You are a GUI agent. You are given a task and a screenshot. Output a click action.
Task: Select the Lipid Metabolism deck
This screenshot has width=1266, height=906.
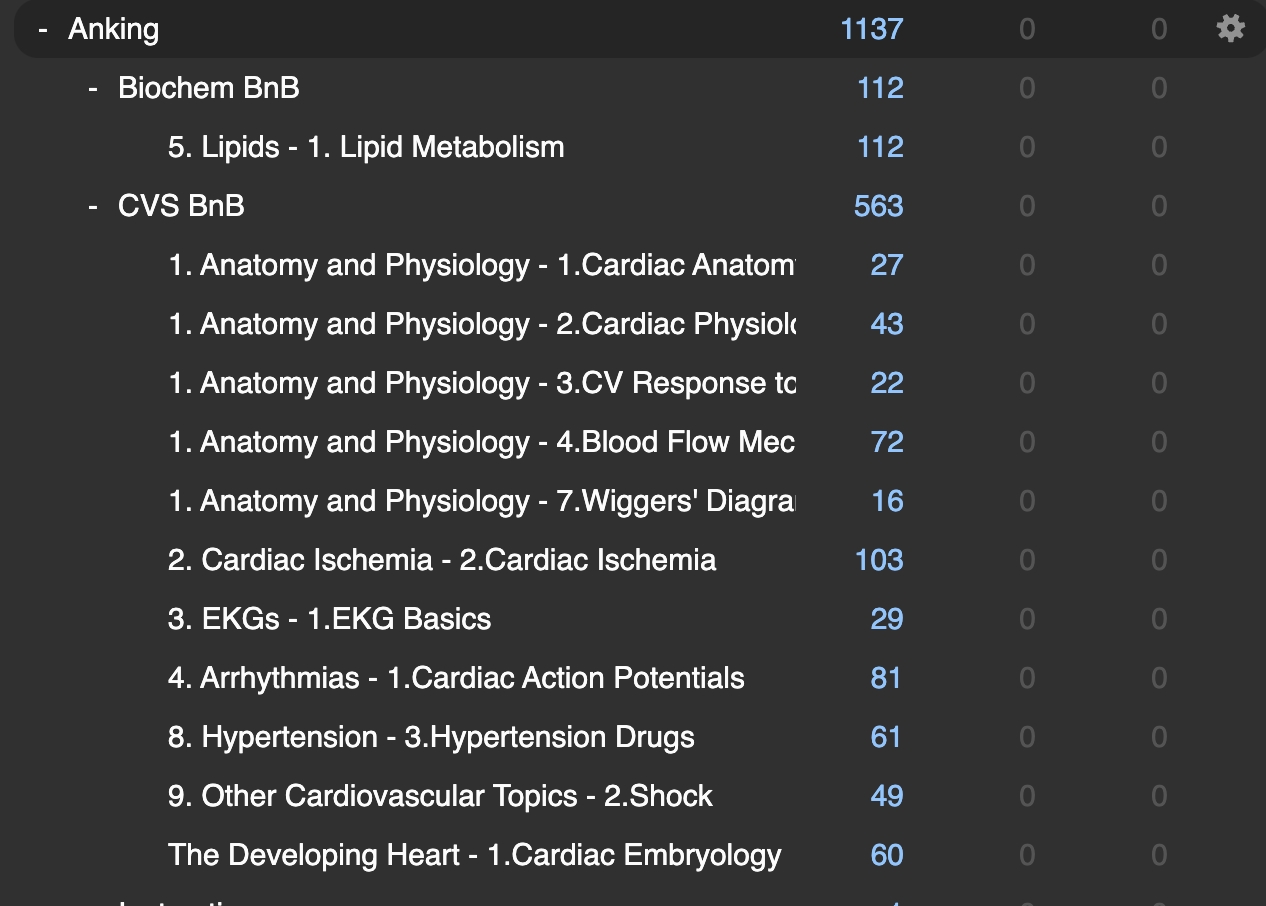366,147
